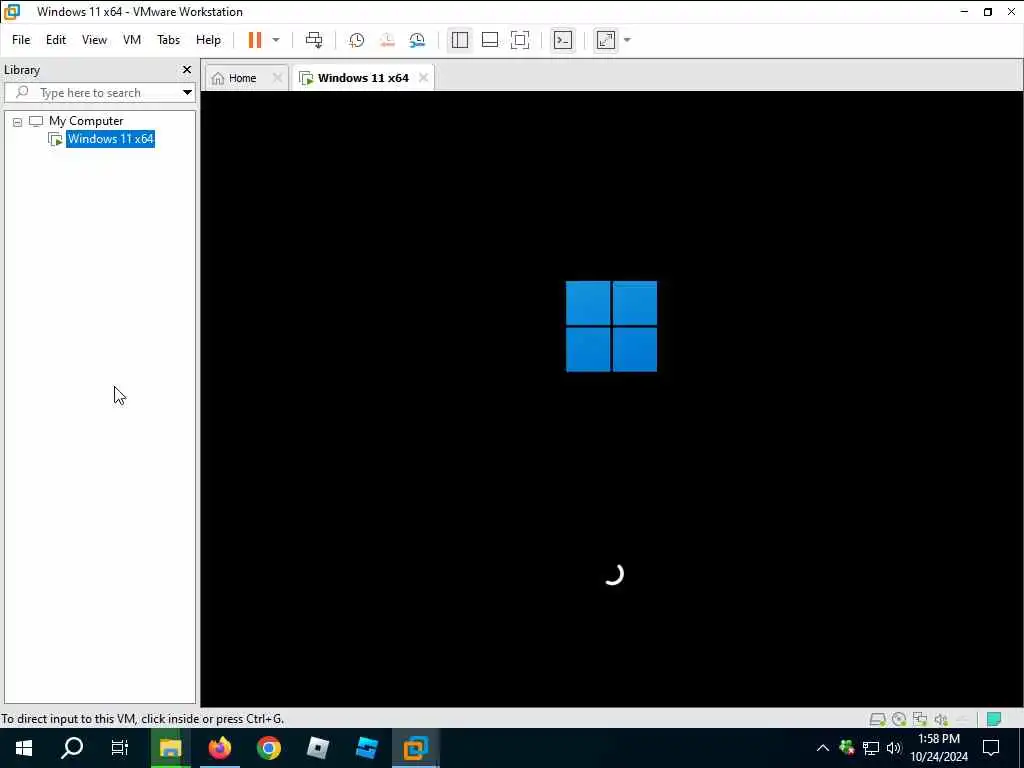
Task: Close the Library panel
Action: [187, 69]
